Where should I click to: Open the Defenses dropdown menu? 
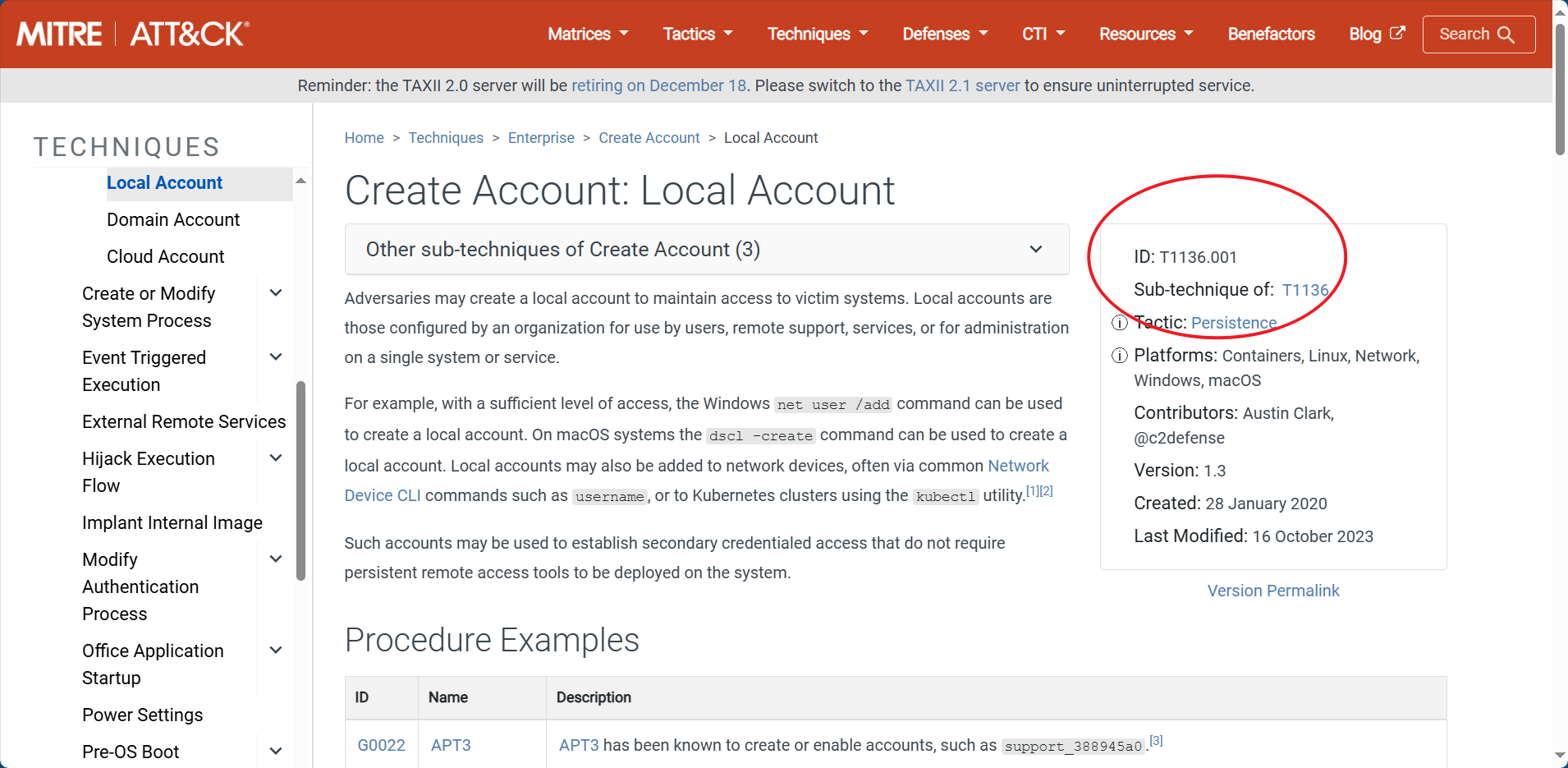click(945, 34)
